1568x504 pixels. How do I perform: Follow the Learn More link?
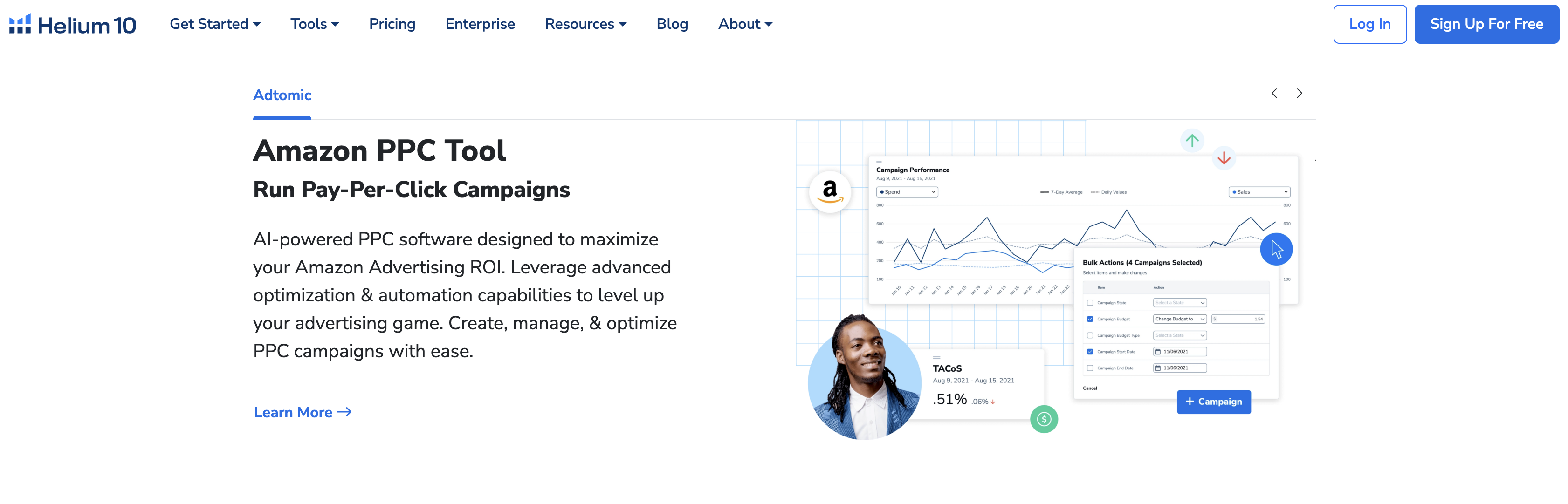[x=302, y=412]
